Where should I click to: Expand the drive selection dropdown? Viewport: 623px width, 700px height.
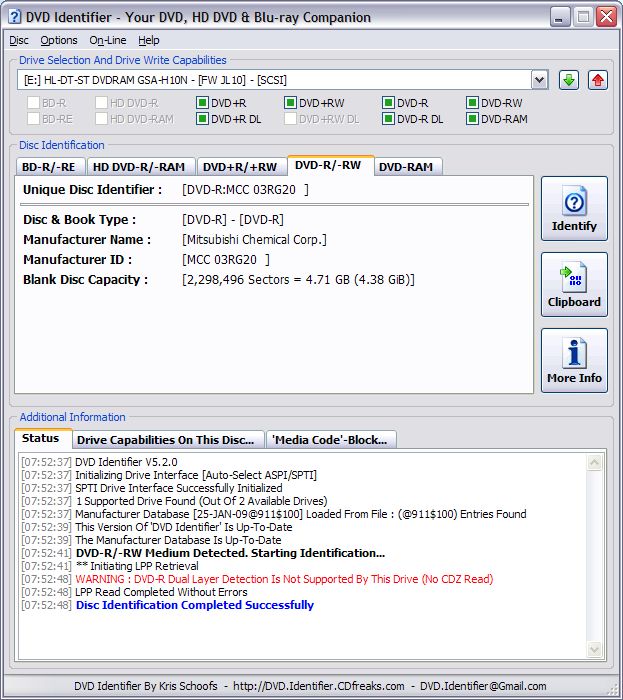coord(539,80)
